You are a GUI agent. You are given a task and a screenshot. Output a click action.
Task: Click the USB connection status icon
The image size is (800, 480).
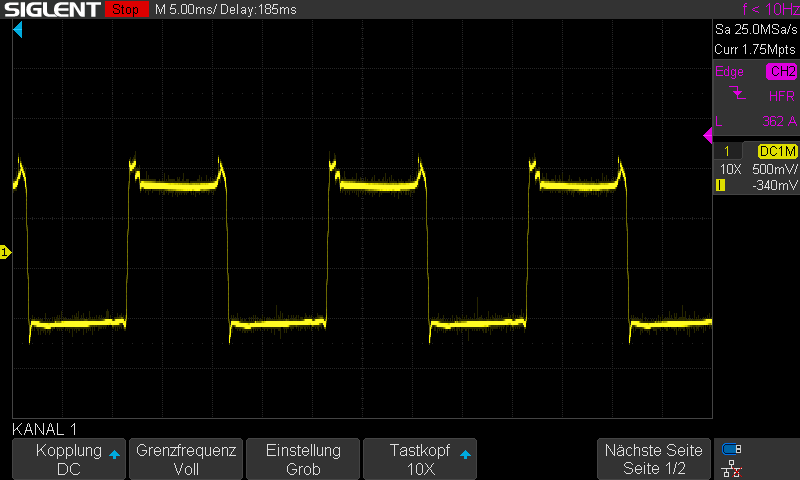pos(732,449)
